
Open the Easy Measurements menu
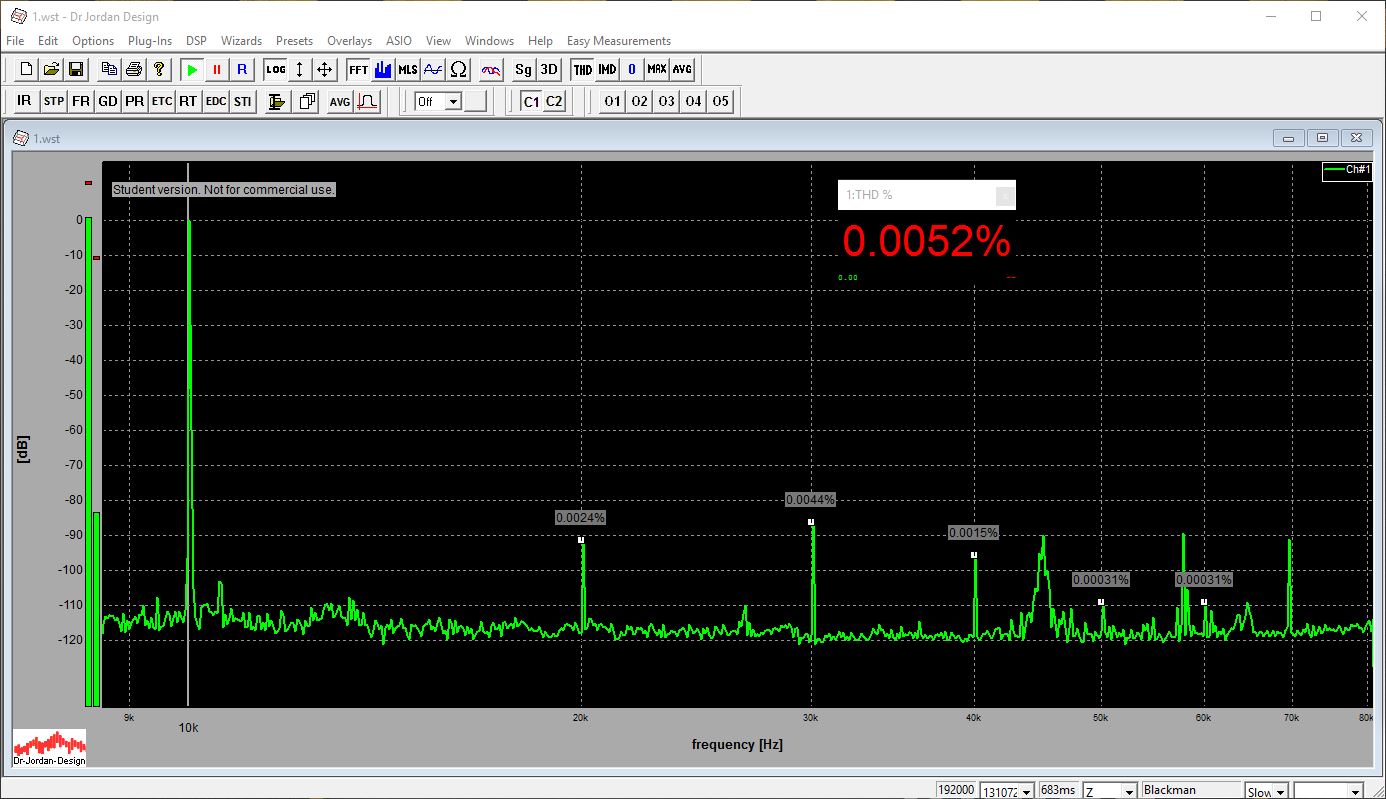tap(618, 41)
